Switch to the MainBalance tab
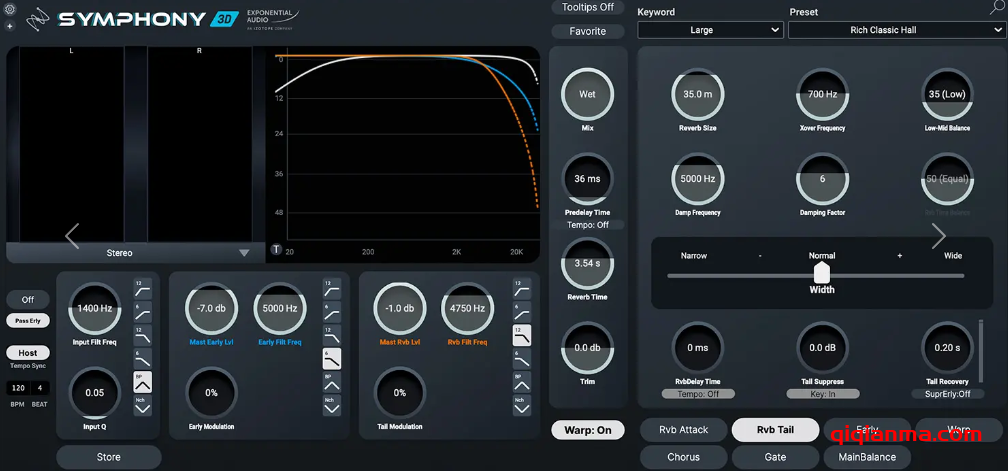Viewport: 1008px width, 471px height. 867,457
